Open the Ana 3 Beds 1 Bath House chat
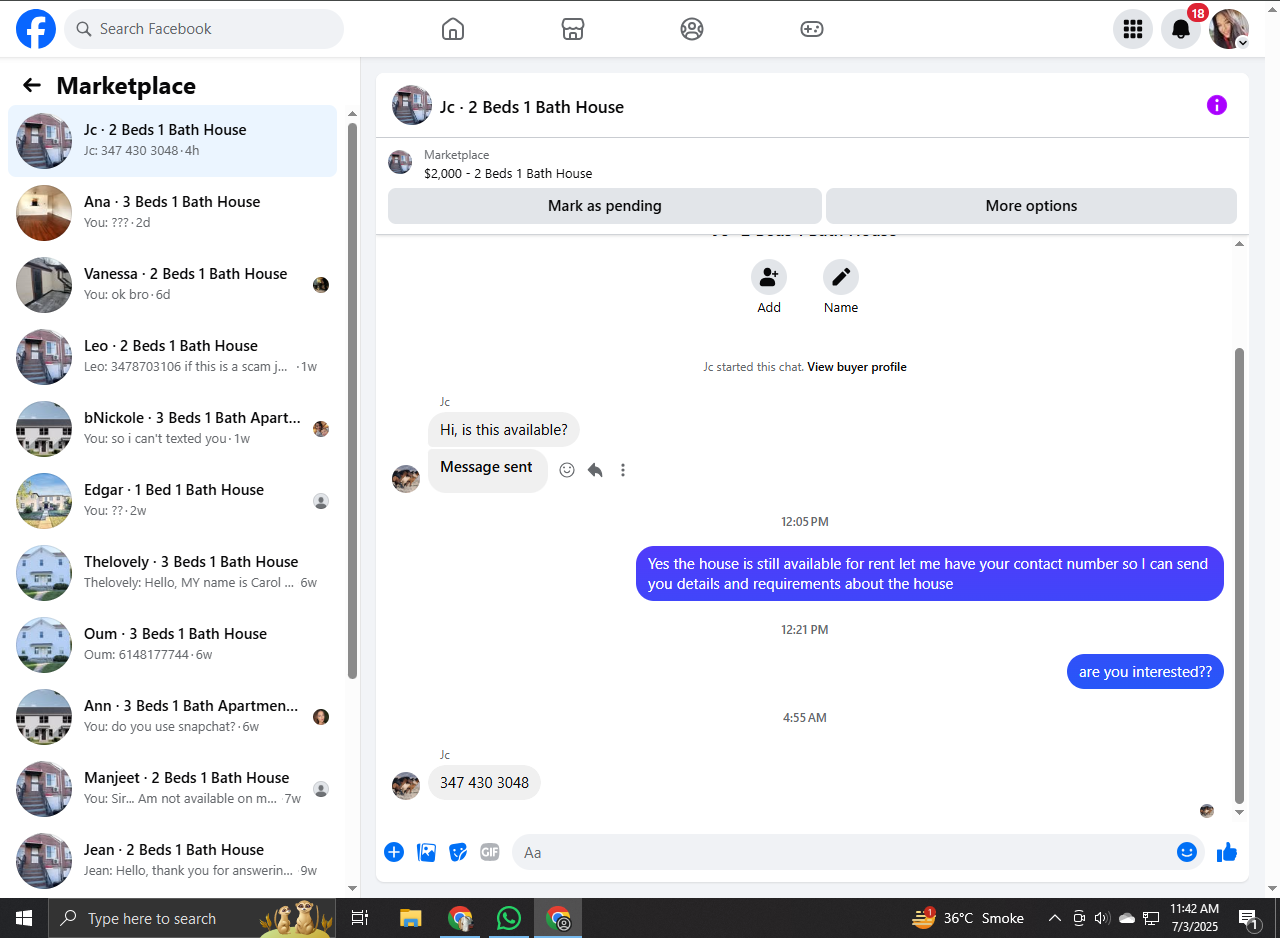Viewport: 1280px width, 938px height. point(173,213)
